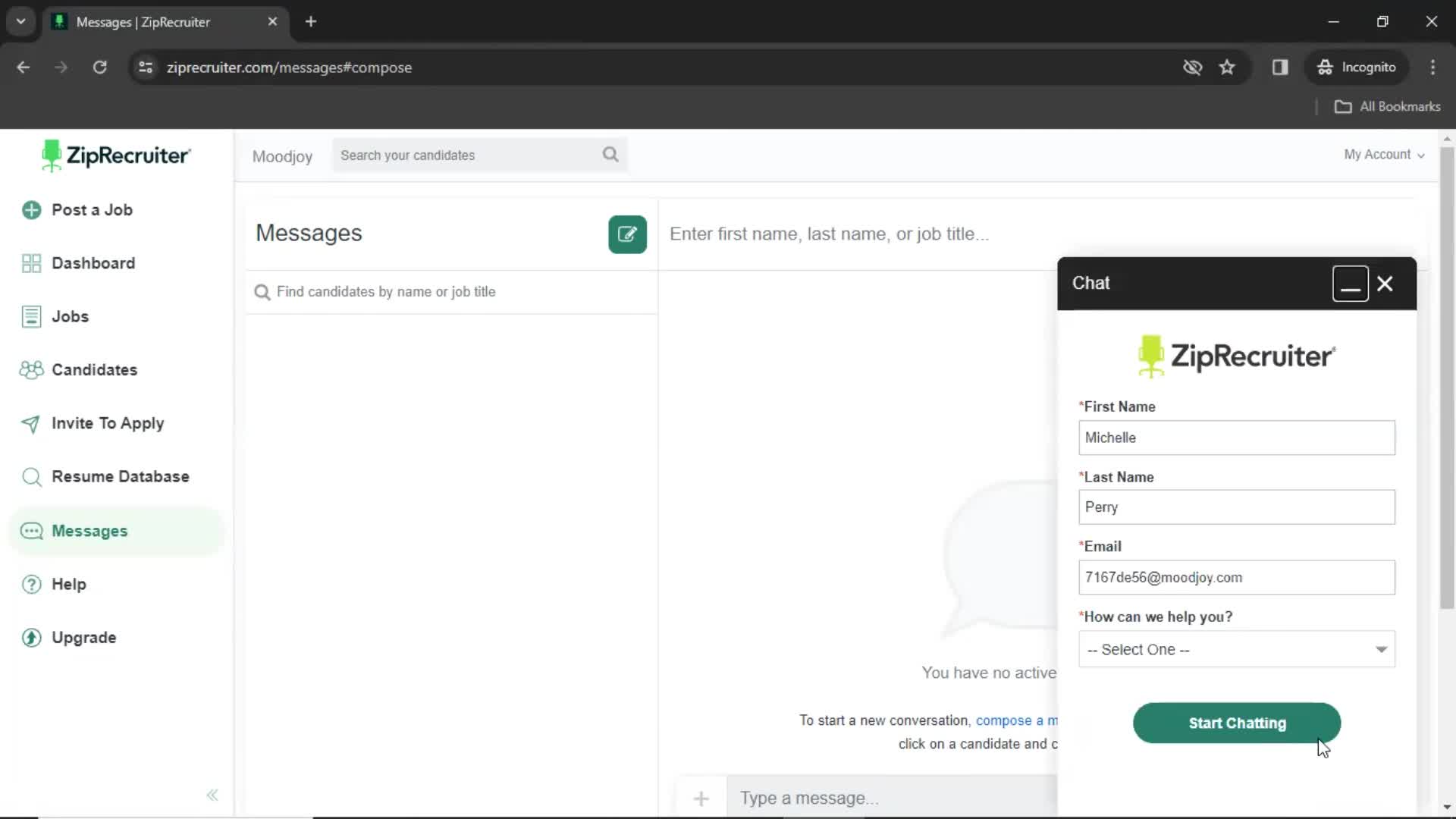The width and height of the screenshot is (1456, 819).
Task: Open the Upgrade section
Action: (x=84, y=637)
